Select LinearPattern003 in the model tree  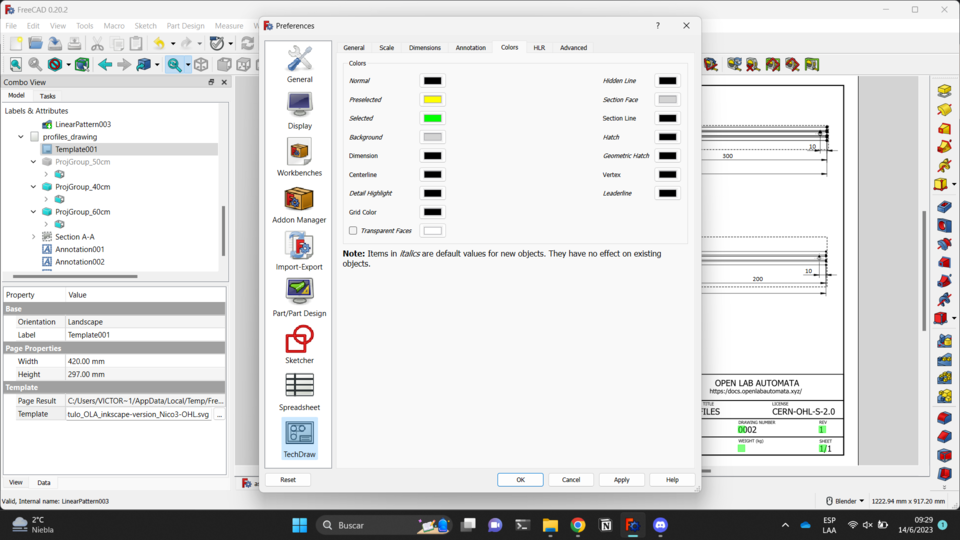pyautogui.click(x=83, y=124)
